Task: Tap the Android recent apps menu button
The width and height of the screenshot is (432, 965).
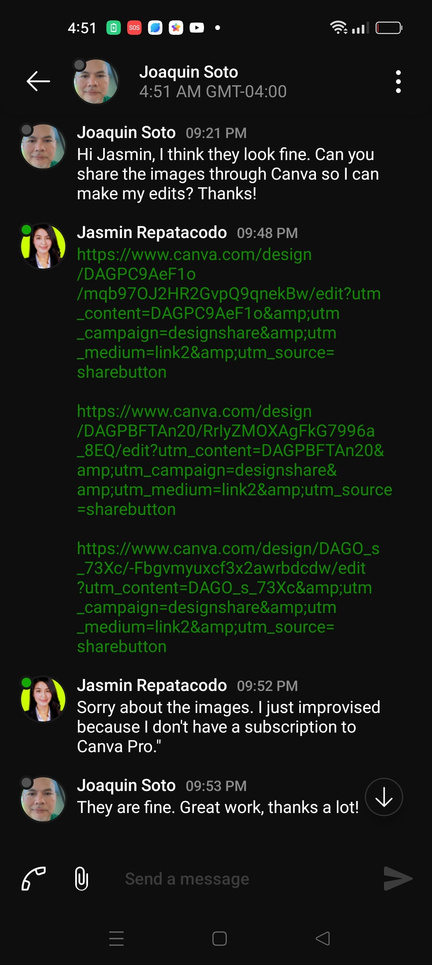Action: 116,938
